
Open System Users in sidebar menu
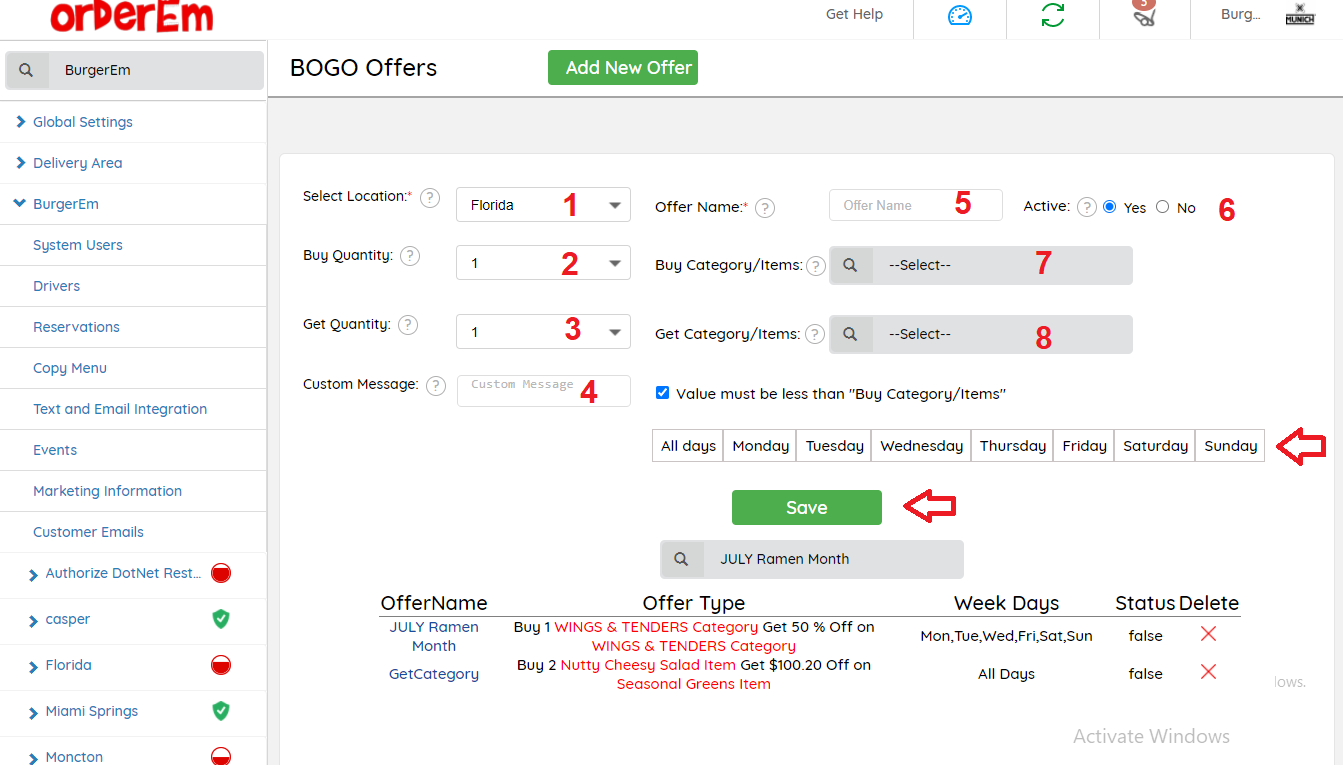point(78,245)
